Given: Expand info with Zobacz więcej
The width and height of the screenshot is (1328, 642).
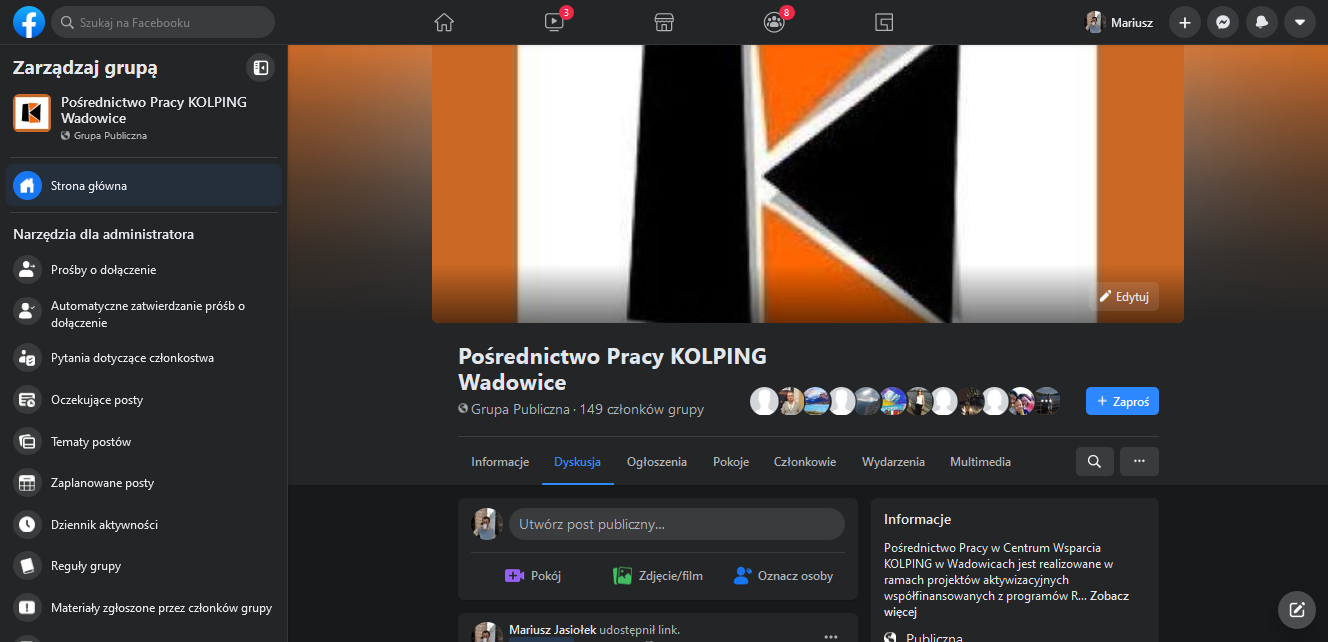Looking at the screenshot, I should [x=1006, y=603].
